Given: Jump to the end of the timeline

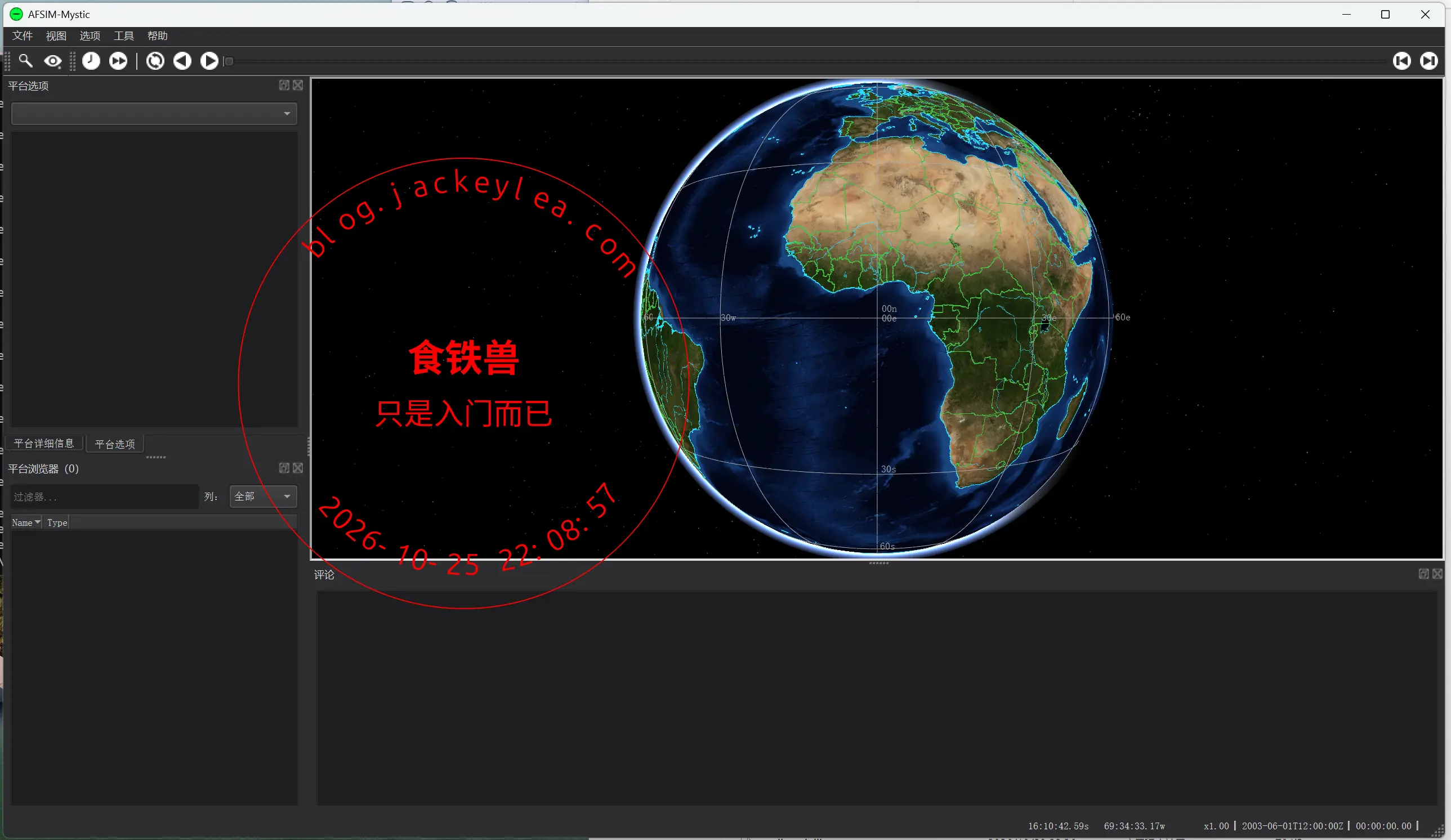Looking at the screenshot, I should (x=1428, y=60).
